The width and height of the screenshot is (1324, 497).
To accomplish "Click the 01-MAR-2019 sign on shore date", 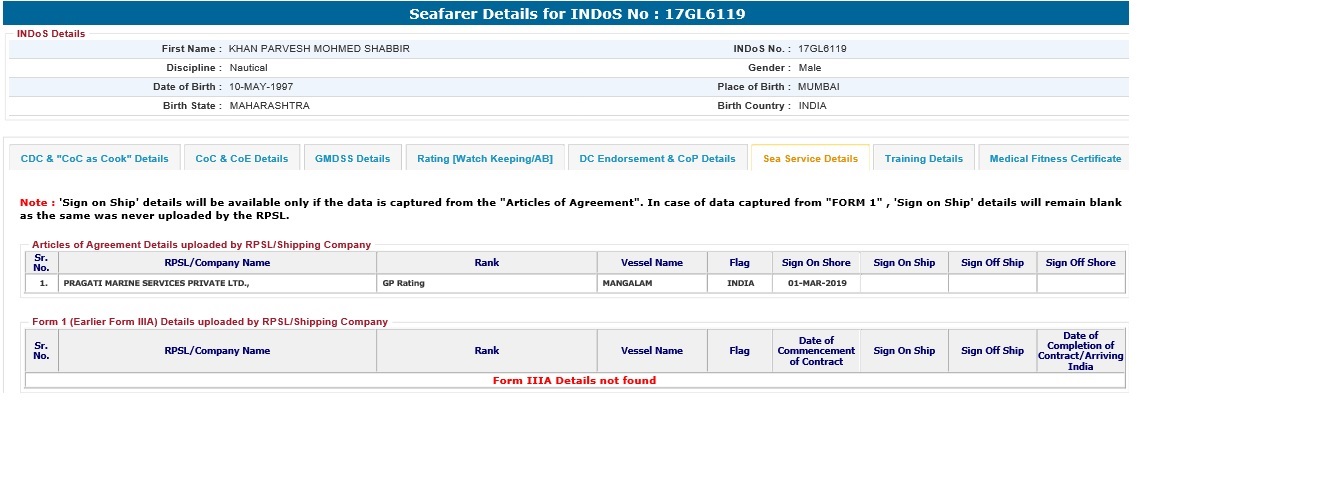I will coord(816,284).
